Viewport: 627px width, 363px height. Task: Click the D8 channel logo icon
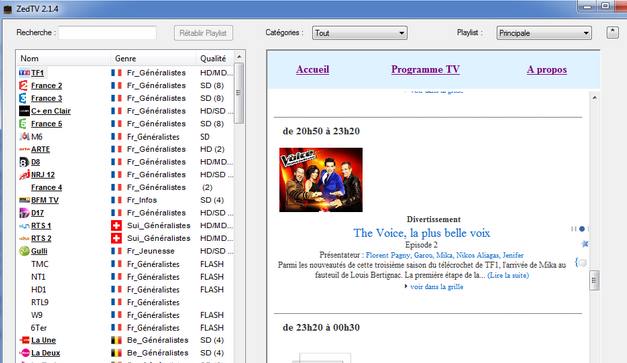click(x=24, y=162)
